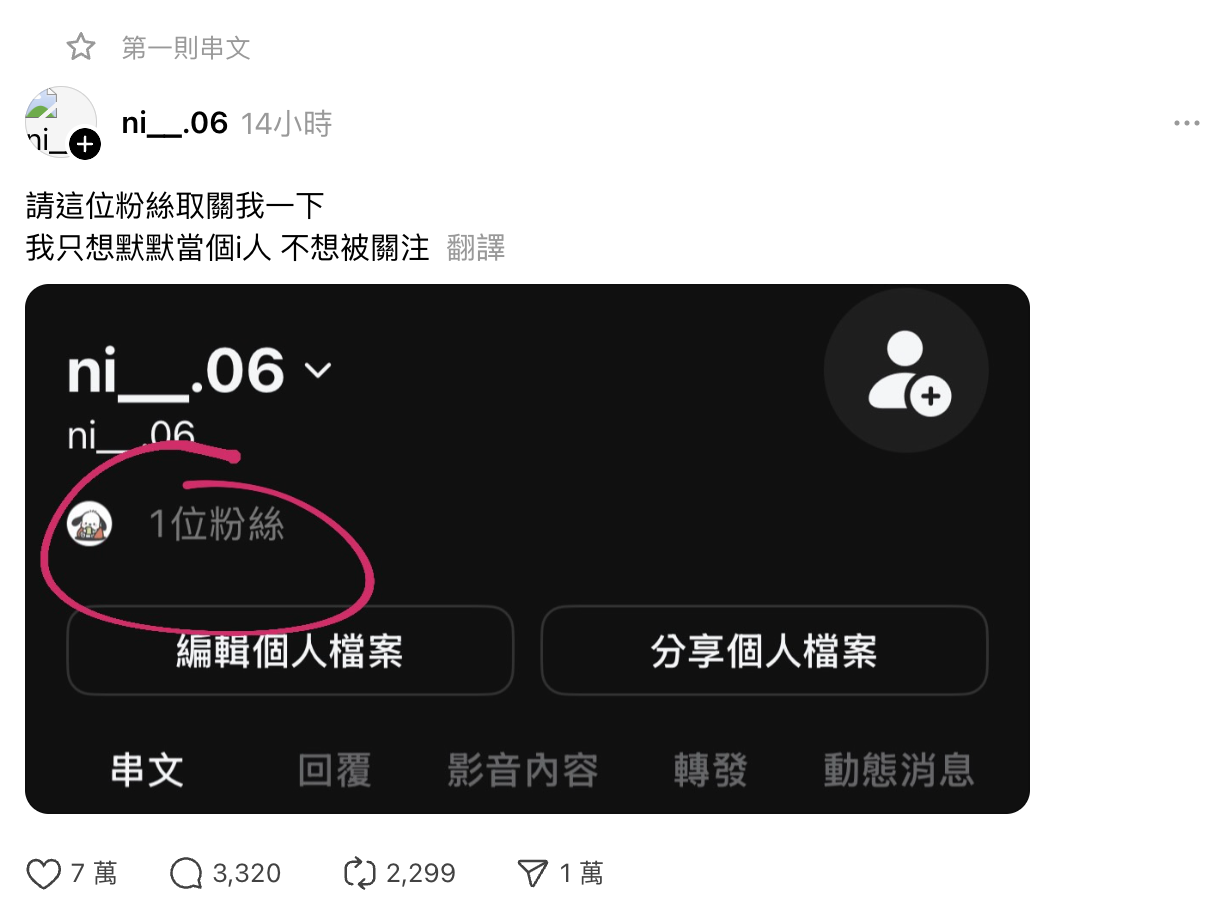
Task: Open the three-dot more options menu
Action: tap(1186, 123)
